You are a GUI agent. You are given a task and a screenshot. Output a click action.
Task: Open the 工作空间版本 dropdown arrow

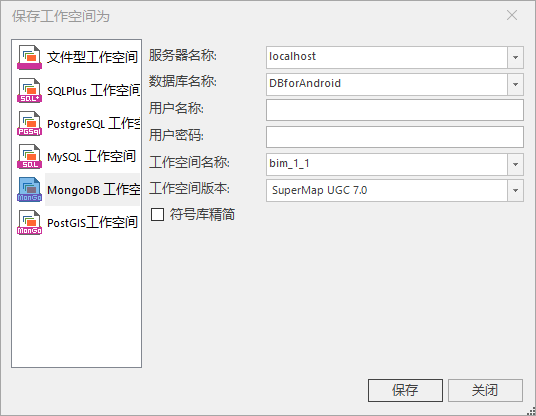click(515, 190)
